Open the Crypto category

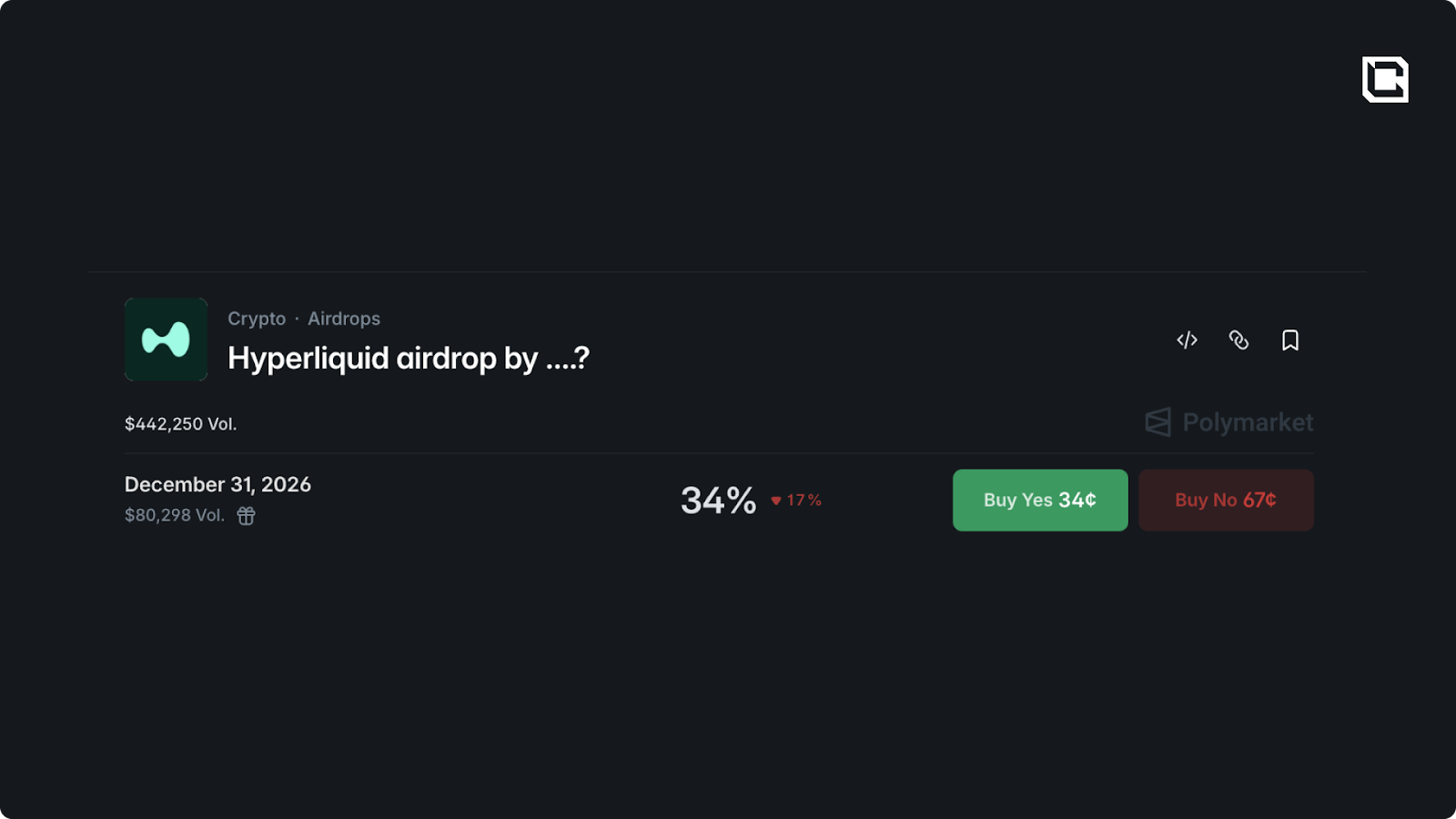point(257,318)
